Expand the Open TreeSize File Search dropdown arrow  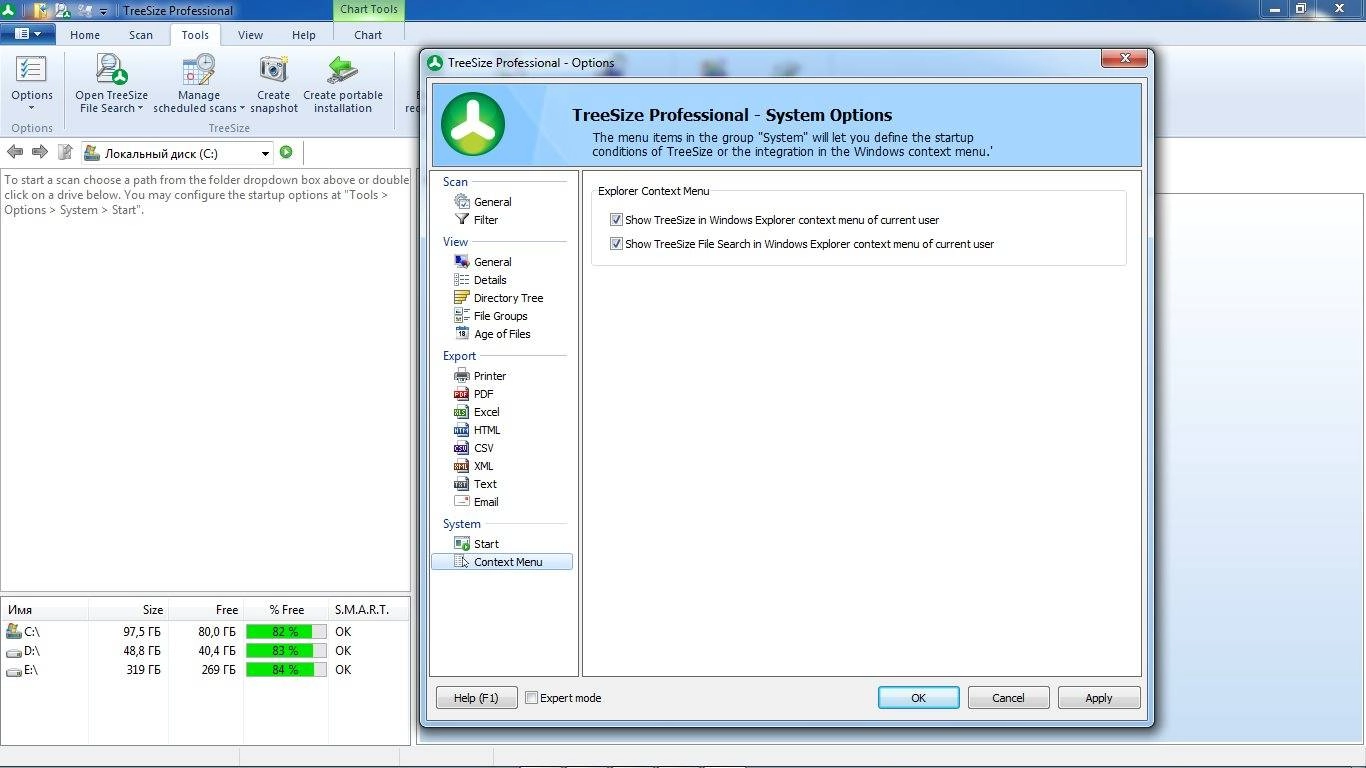pyautogui.click(x=140, y=109)
